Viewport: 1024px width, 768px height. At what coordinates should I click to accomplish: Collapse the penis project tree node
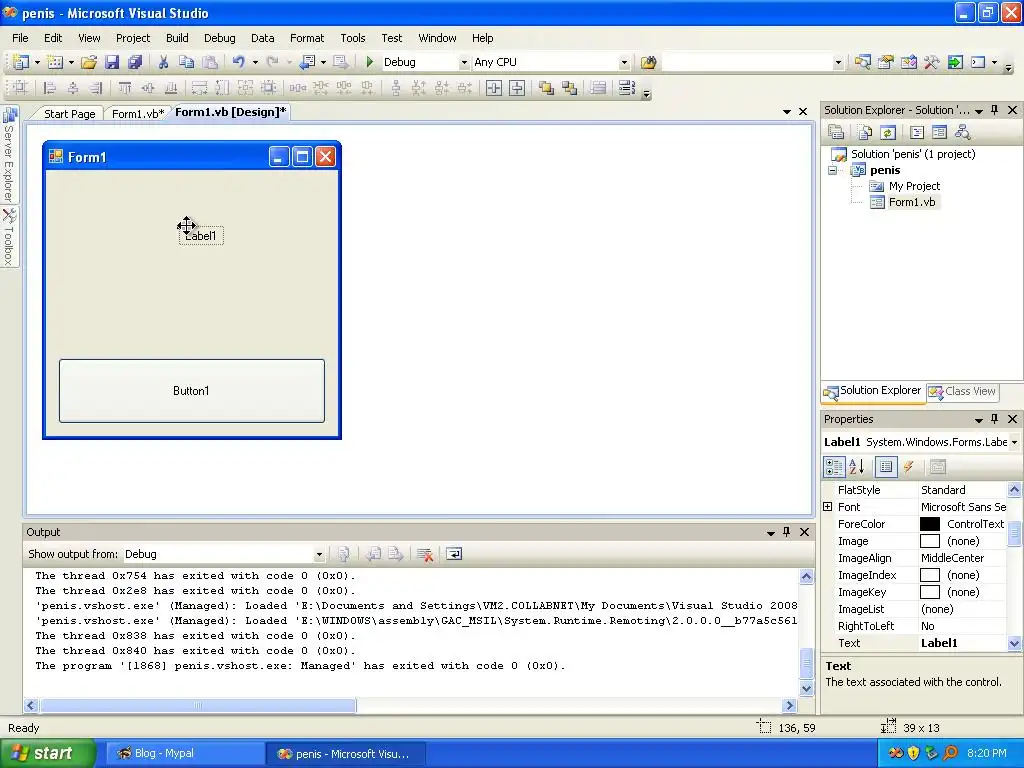pyautogui.click(x=833, y=170)
